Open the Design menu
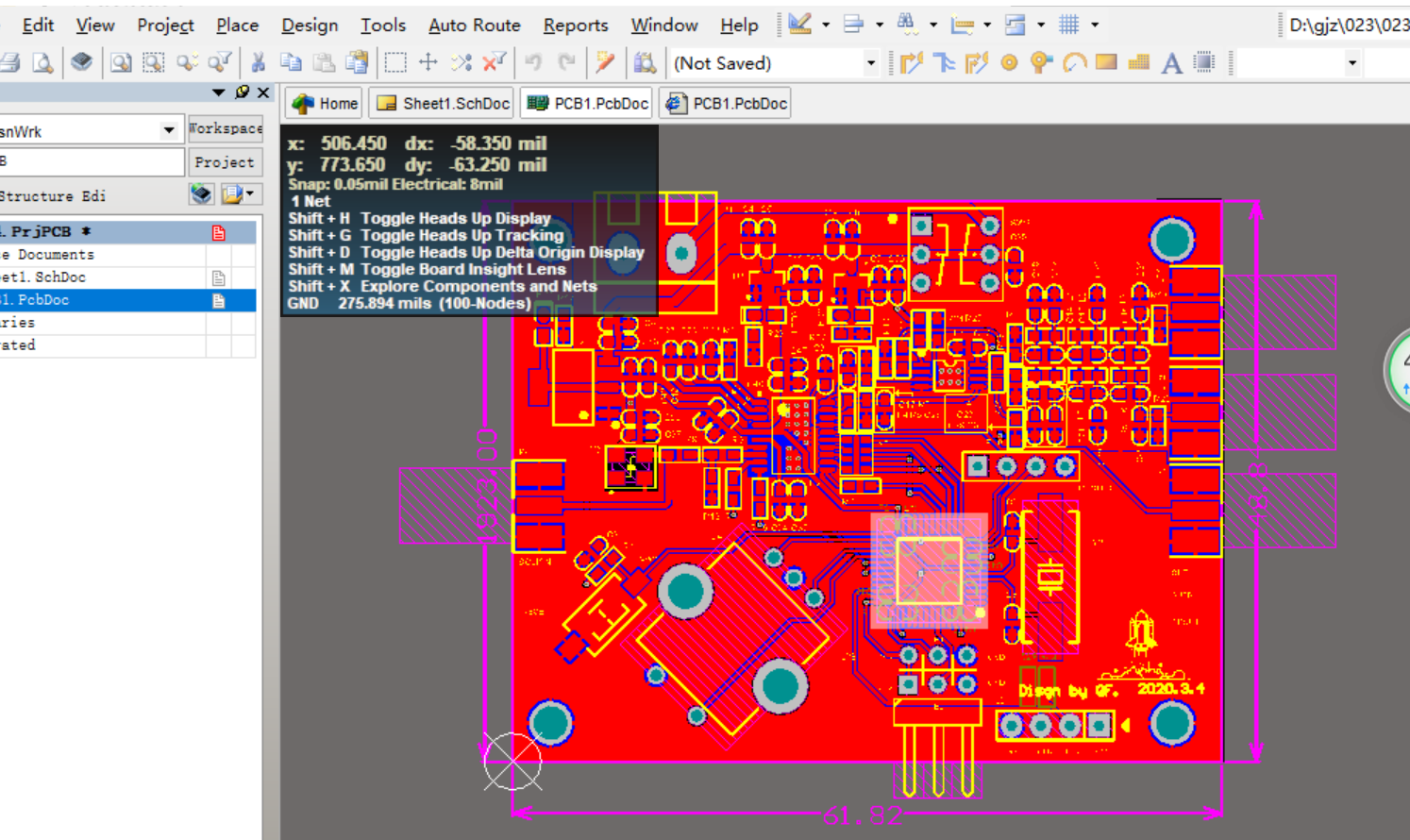1410x840 pixels. 310,25
